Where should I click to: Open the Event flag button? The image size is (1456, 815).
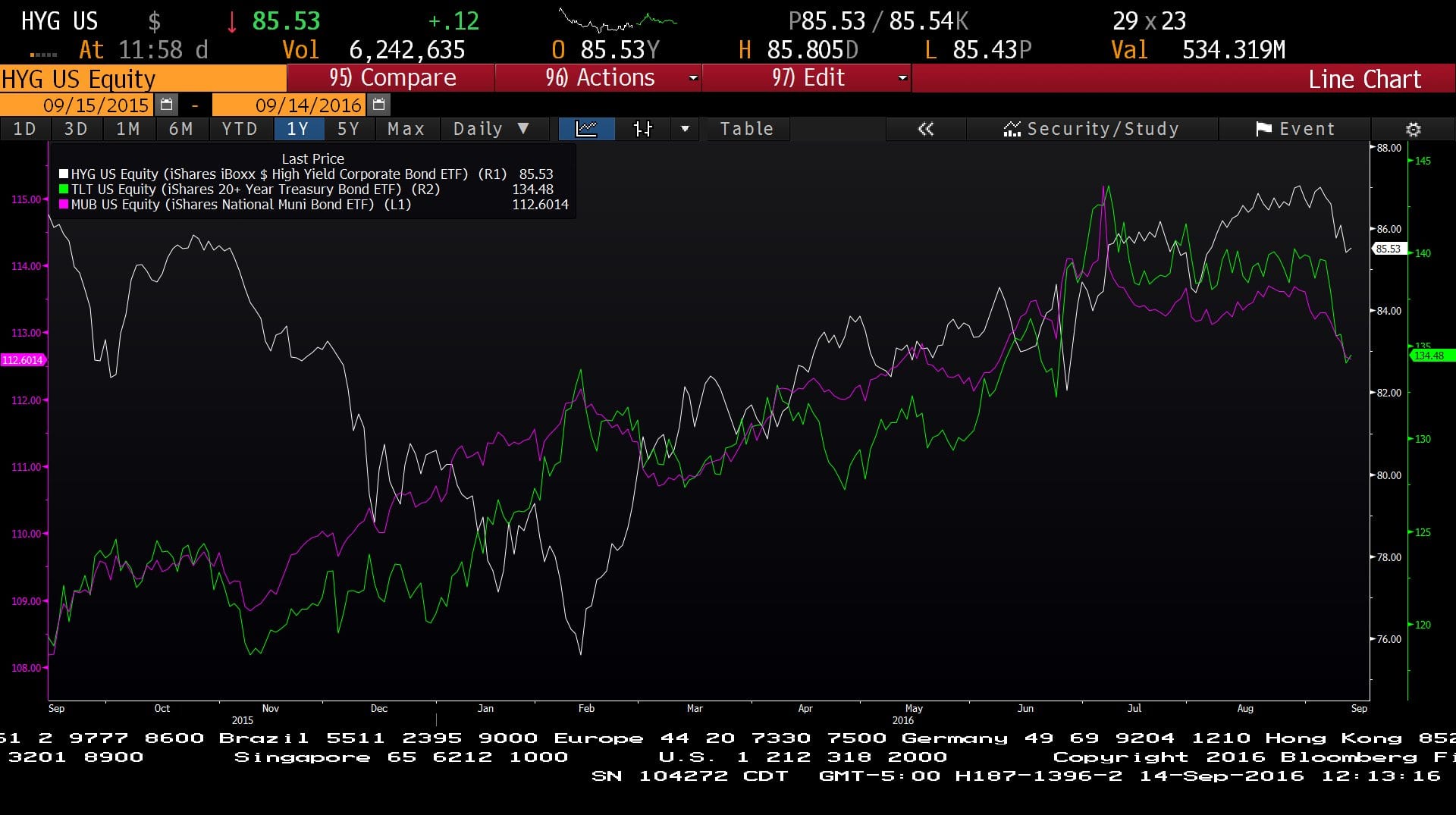pos(1295,129)
